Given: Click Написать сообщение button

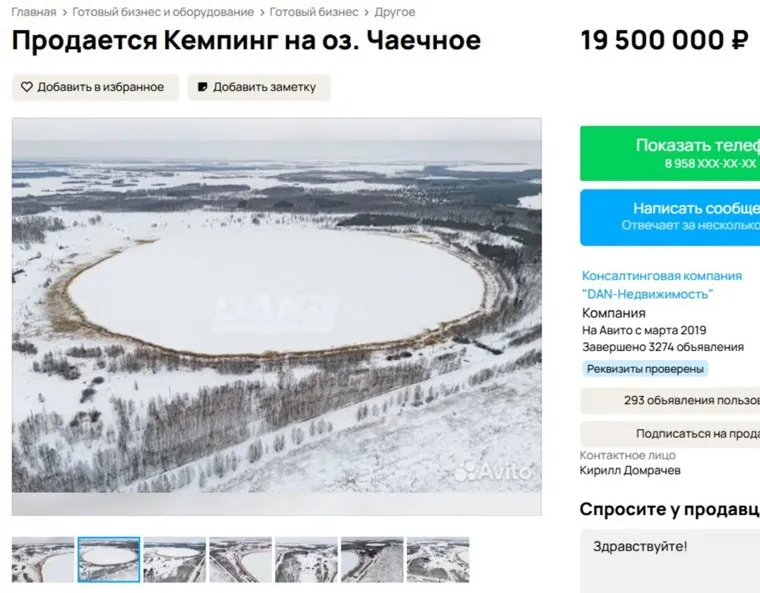Looking at the screenshot, I should (x=670, y=217).
